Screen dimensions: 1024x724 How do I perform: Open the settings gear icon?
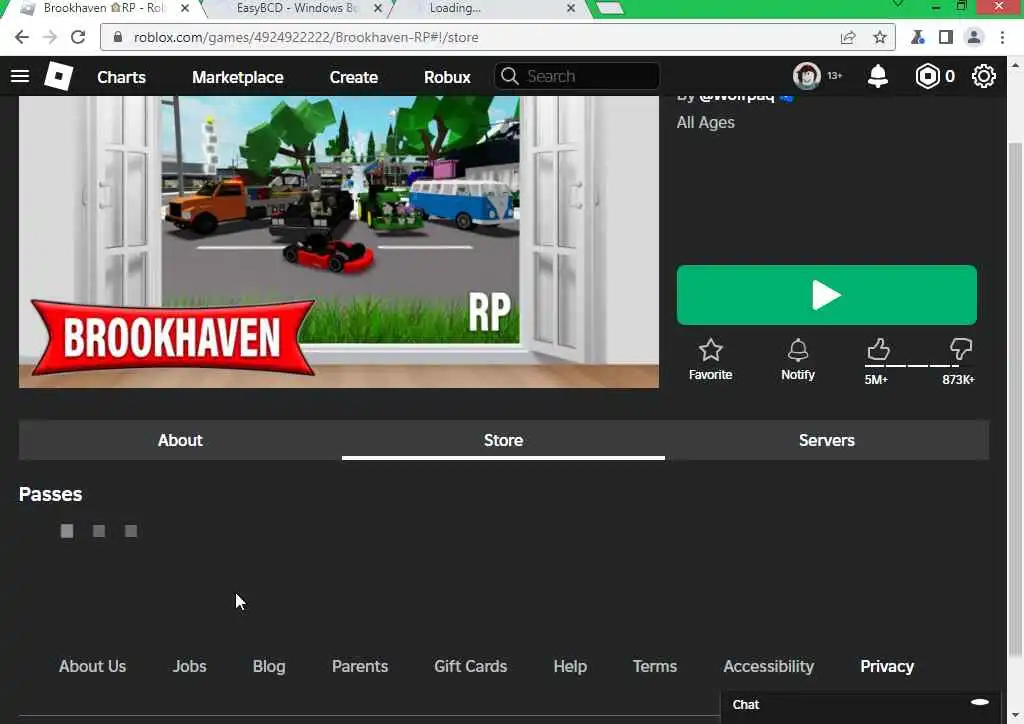click(x=984, y=76)
